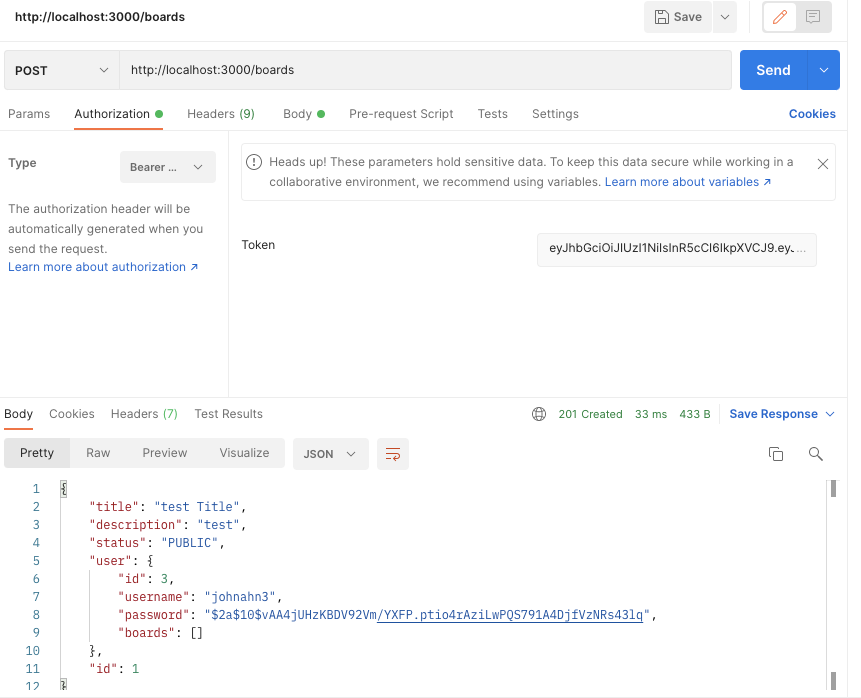Click the "boards" key on line 9

(146, 633)
